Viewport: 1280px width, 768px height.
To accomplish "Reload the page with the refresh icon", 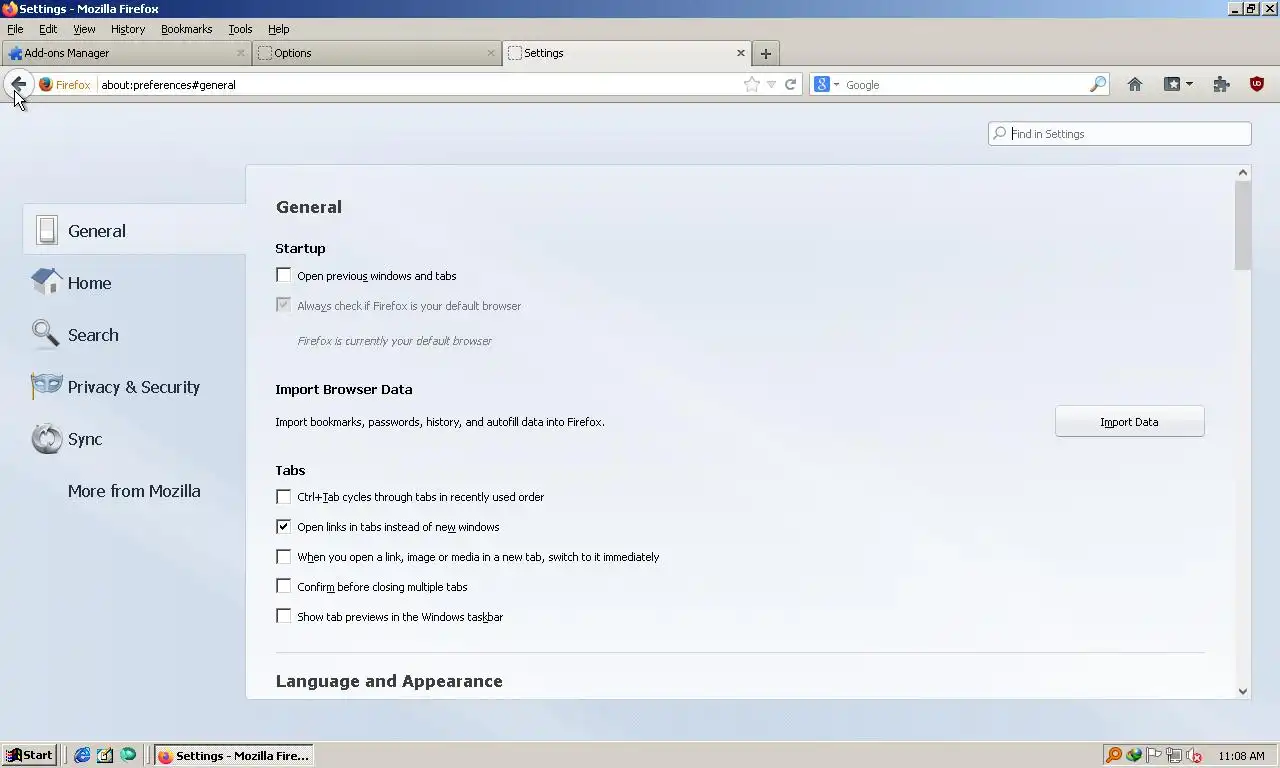I will click(x=790, y=85).
